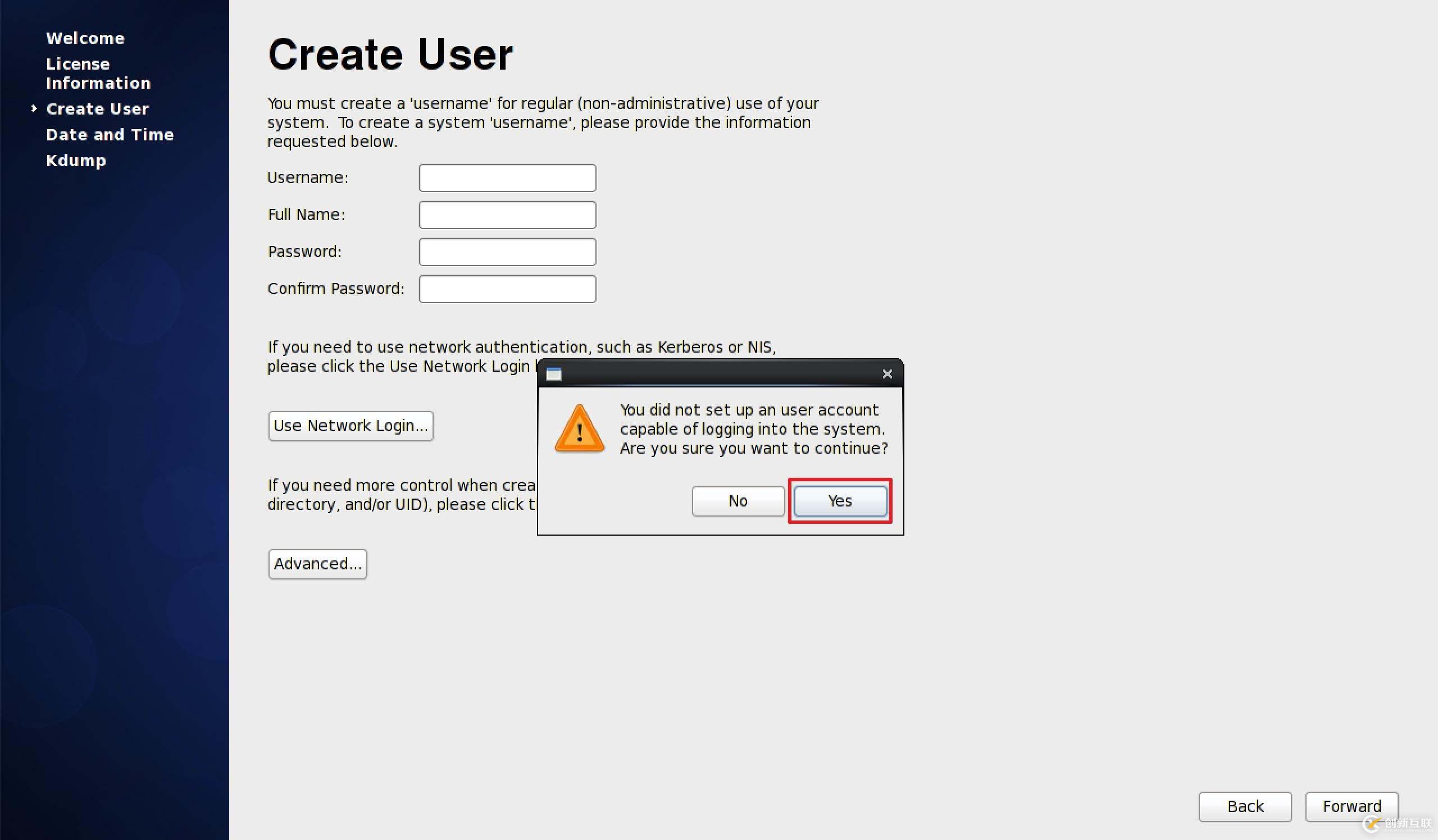Select Welcome in the sidebar
This screenshot has height=840, width=1438.
click(85, 38)
